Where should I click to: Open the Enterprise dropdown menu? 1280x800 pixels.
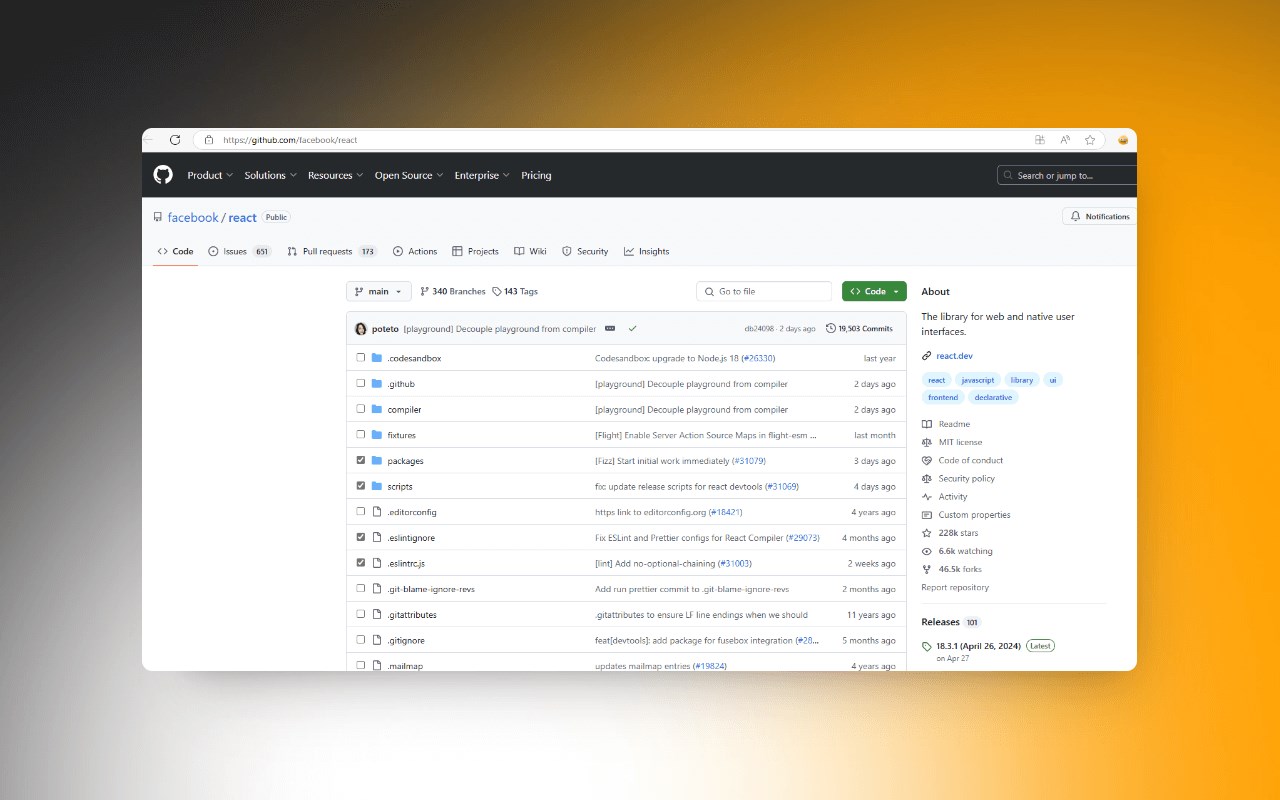point(482,175)
